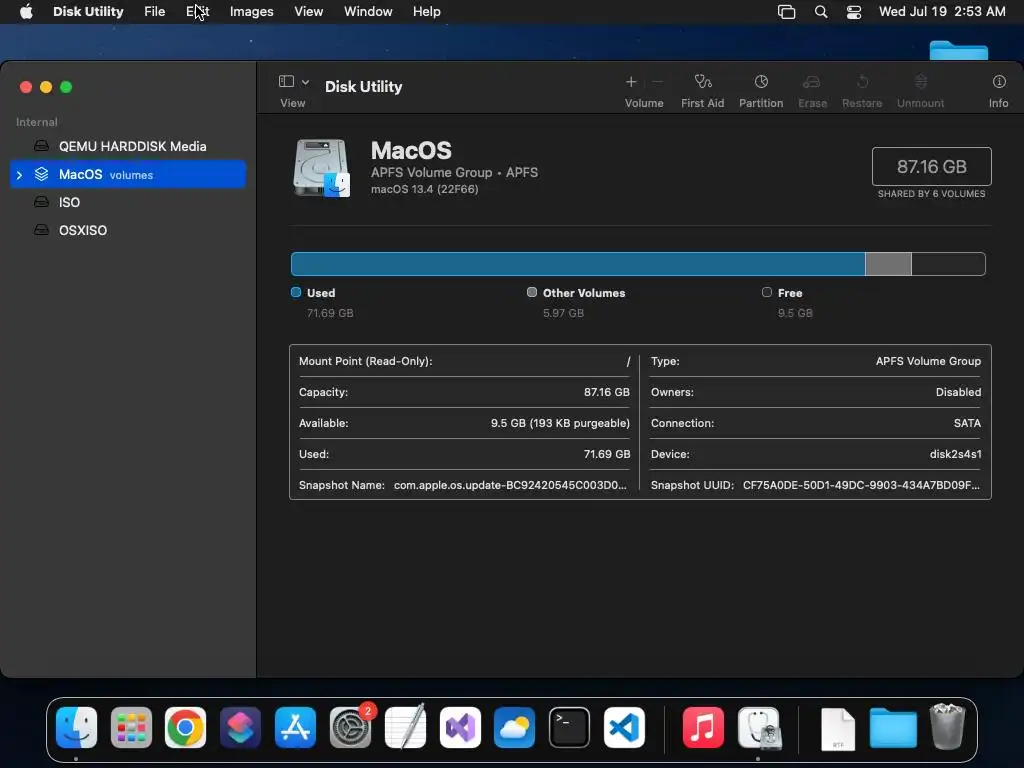1024x768 pixels.
Task: Click the Snapshot UUID value text
Action: tap(861, 485)
